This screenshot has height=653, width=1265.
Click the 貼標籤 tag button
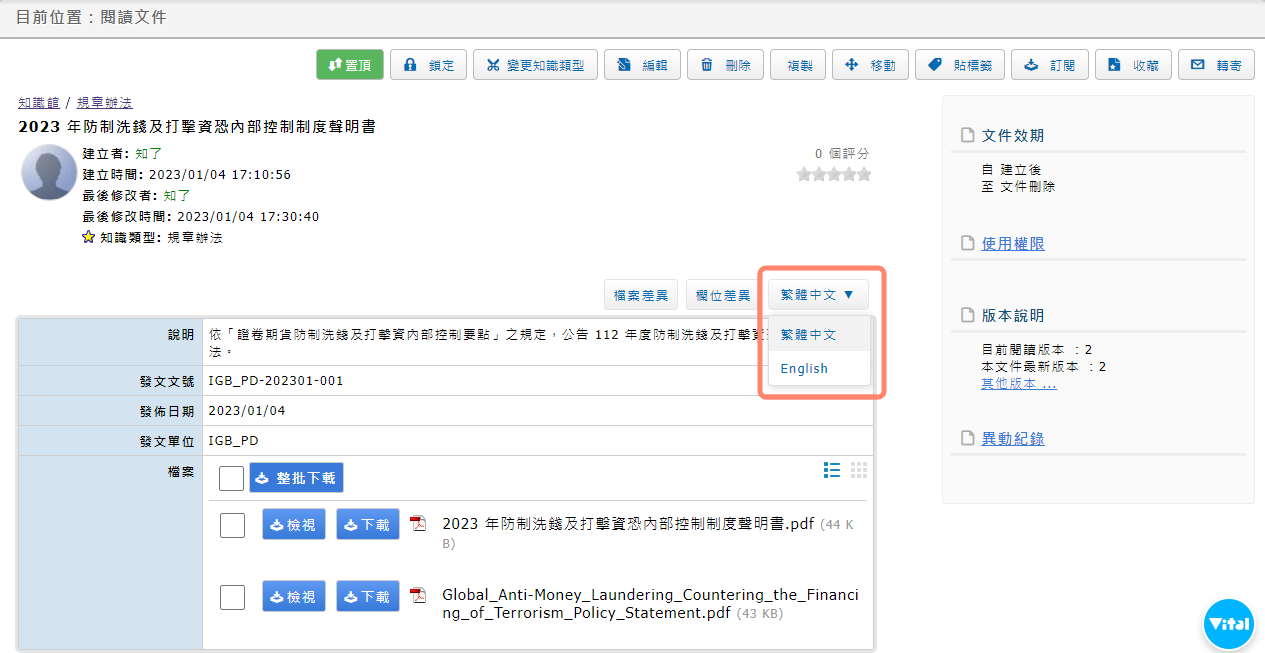tap(959, 65)
